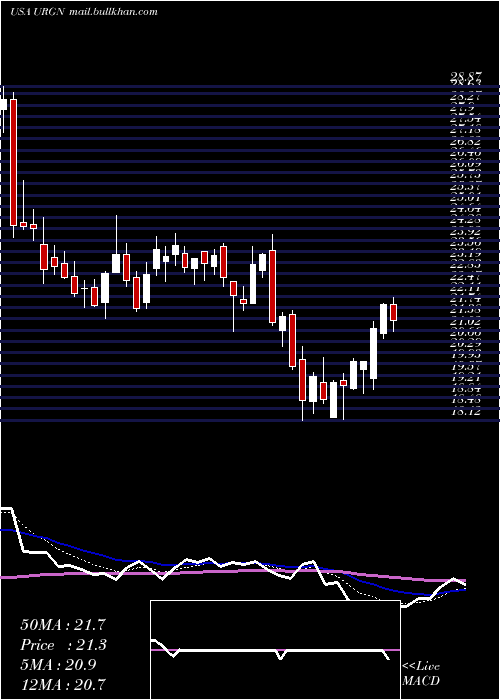Click the 18.12 price axis label
This screenshot has height=700, width=500.
click(465, 412)
